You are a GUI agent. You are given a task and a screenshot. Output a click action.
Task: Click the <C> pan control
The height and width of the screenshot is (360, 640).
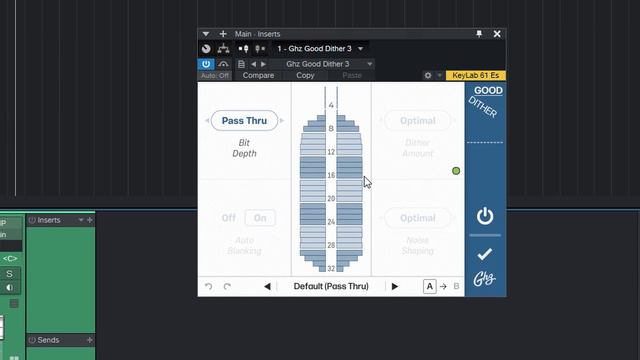click(x=10, y=259)
